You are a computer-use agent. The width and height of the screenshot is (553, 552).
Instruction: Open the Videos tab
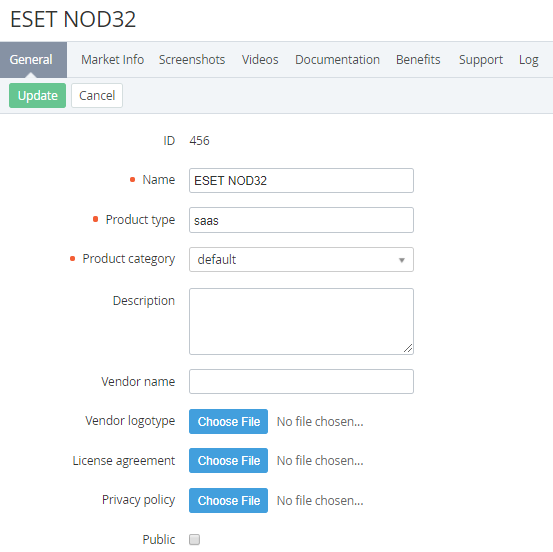260,60
